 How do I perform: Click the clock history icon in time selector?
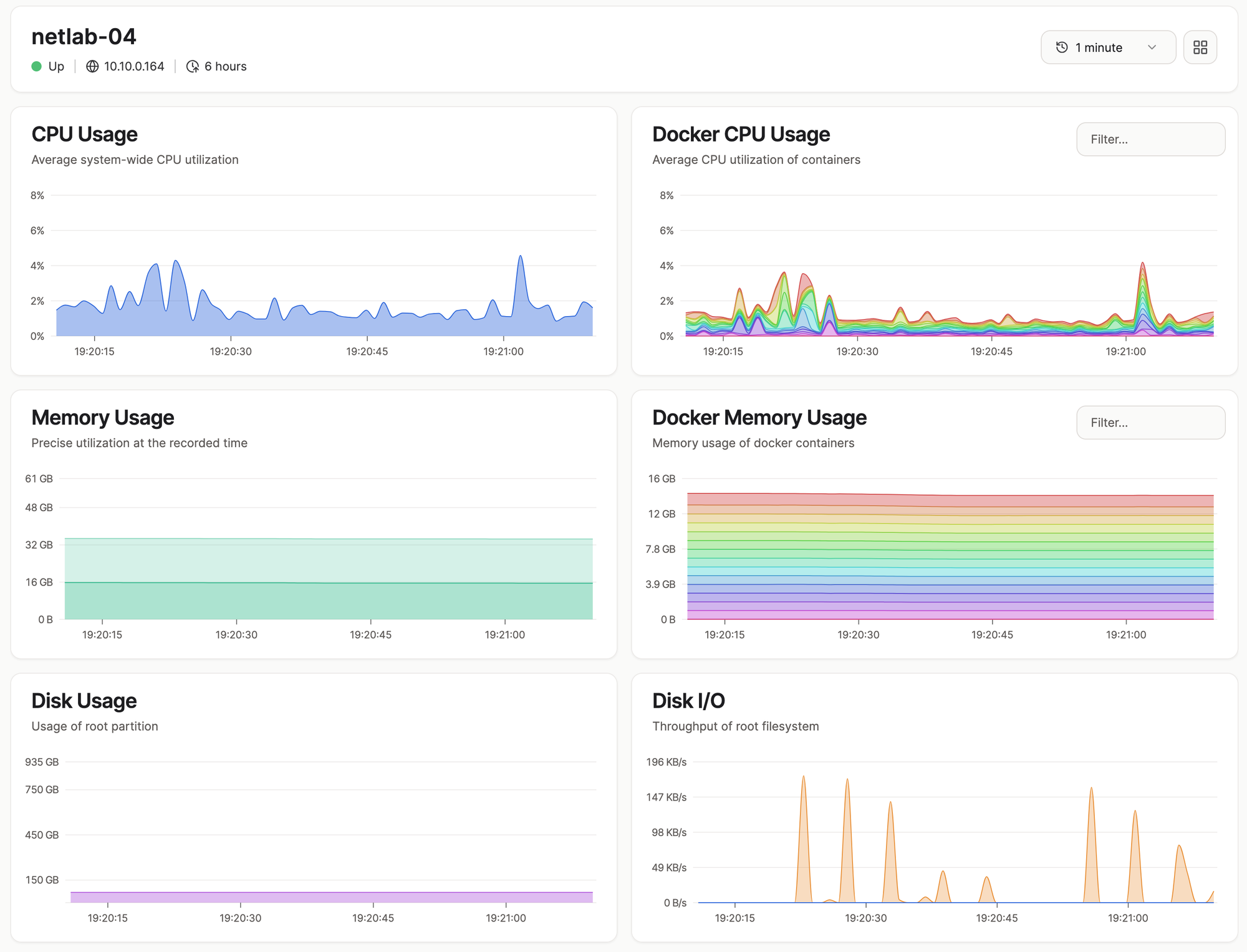(x=1062, y=47)
